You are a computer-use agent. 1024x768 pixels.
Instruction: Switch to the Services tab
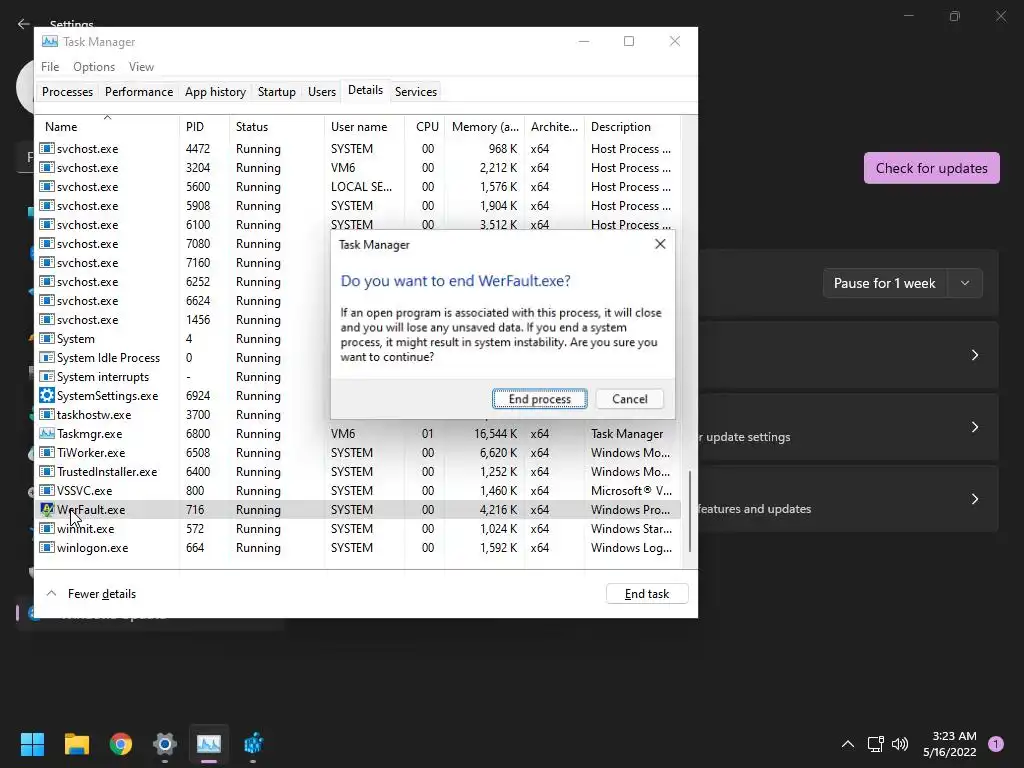415,91
